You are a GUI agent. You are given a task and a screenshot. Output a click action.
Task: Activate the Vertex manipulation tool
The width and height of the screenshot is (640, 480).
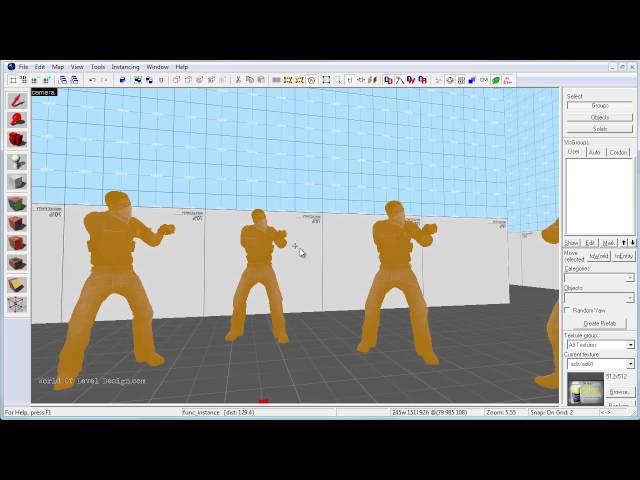(x=17, y=304)
